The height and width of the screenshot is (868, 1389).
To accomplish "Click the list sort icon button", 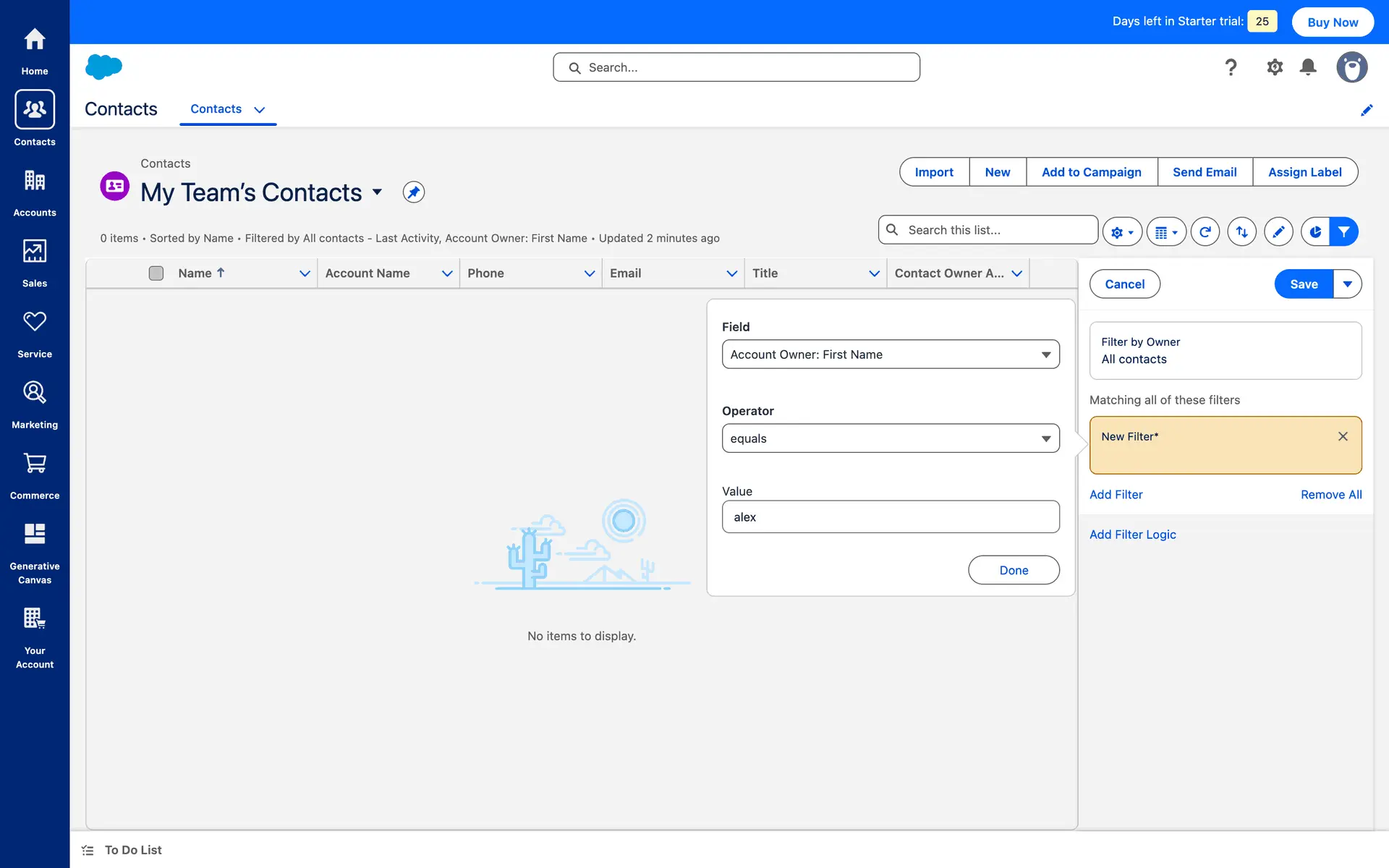I will 1241,231.
